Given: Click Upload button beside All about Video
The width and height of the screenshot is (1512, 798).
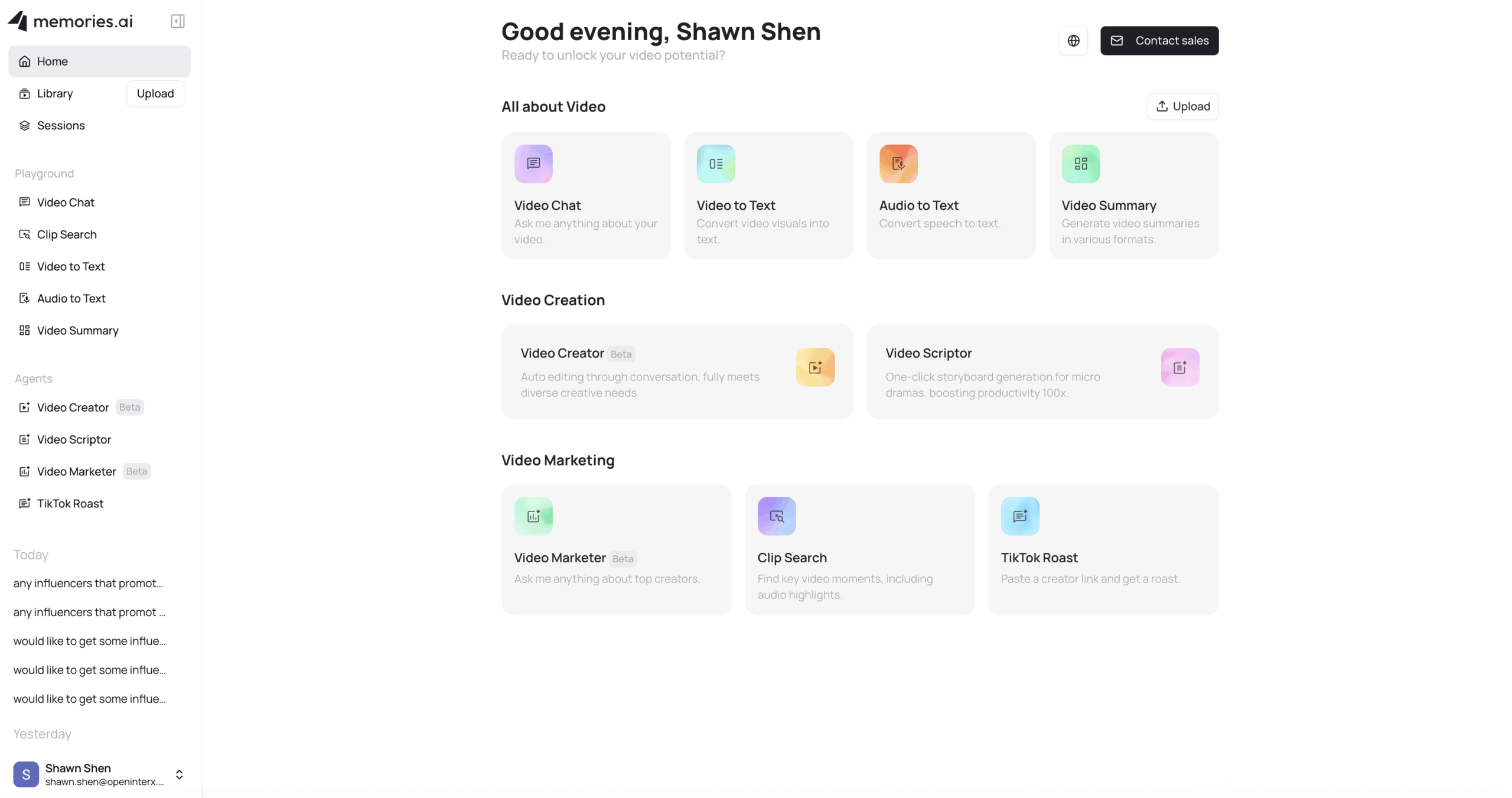Looking at the screenshot, I should coord(1182,106).
